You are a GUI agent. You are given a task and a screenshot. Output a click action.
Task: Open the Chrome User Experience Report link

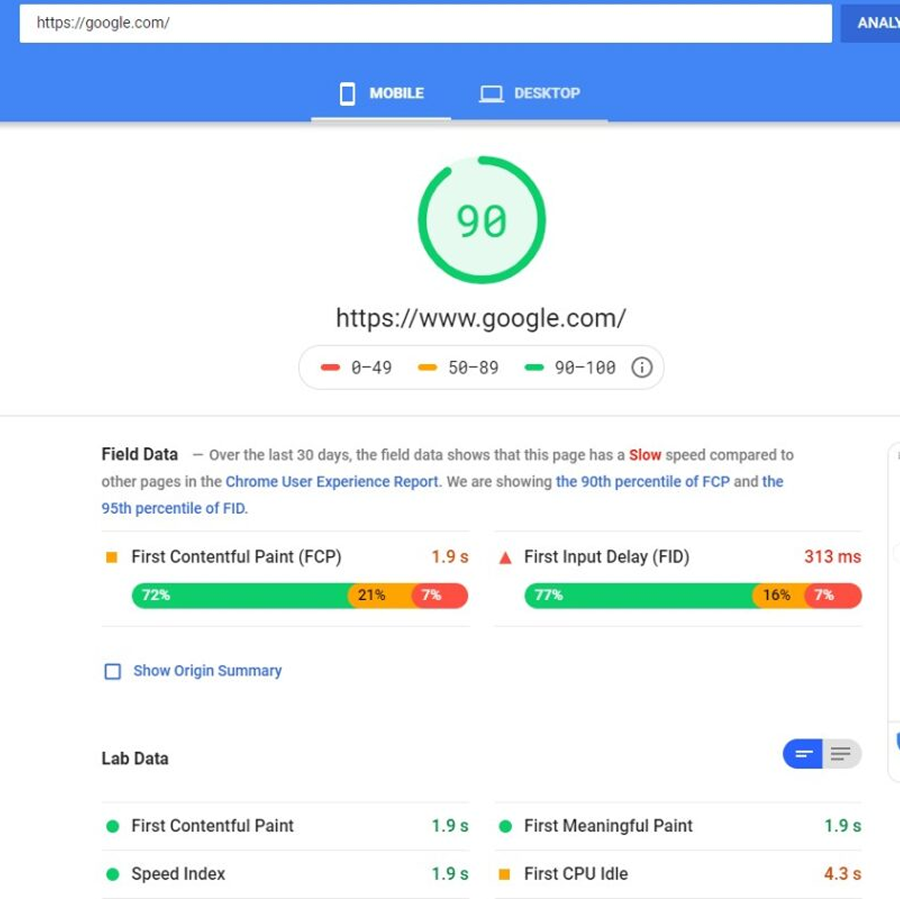[x=332, y=482]
